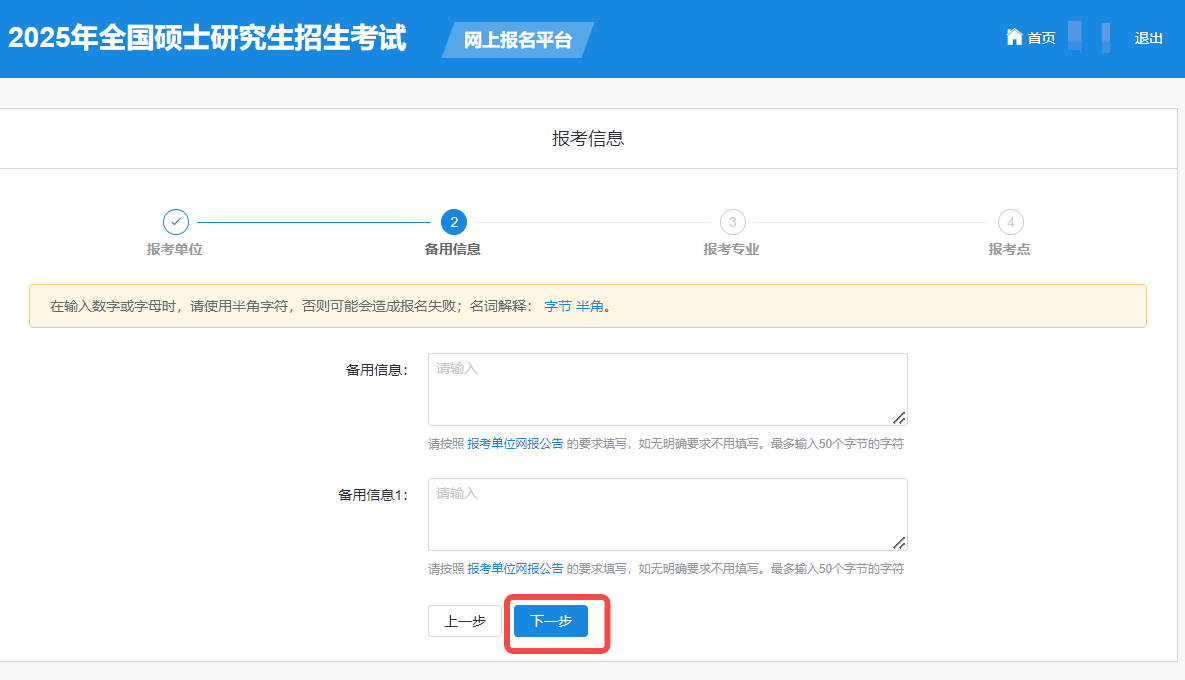Open the 字节 term explanation link
The image size is (1185, 680).
point(557,306)
